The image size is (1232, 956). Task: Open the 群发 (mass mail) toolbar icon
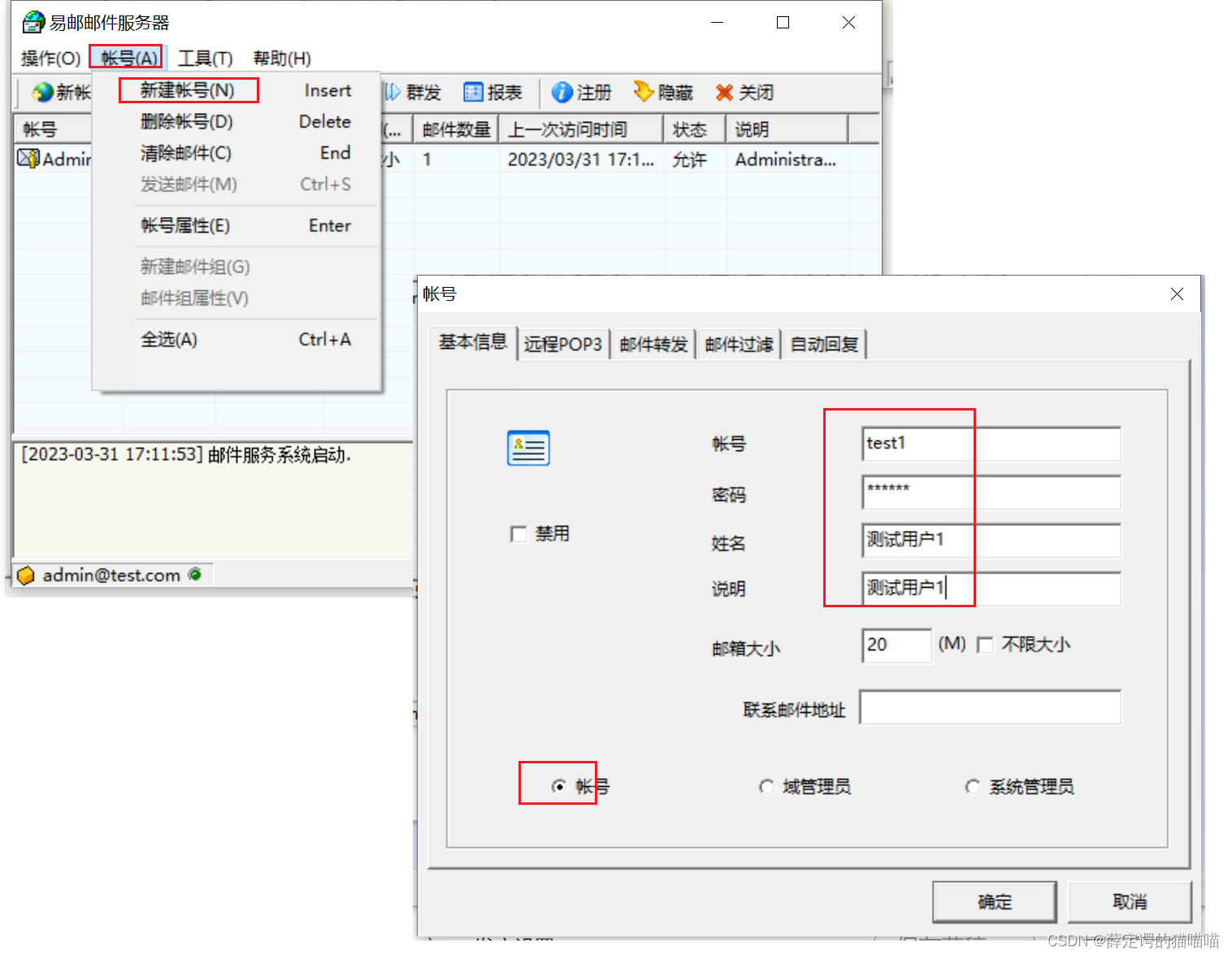[414, 92]
